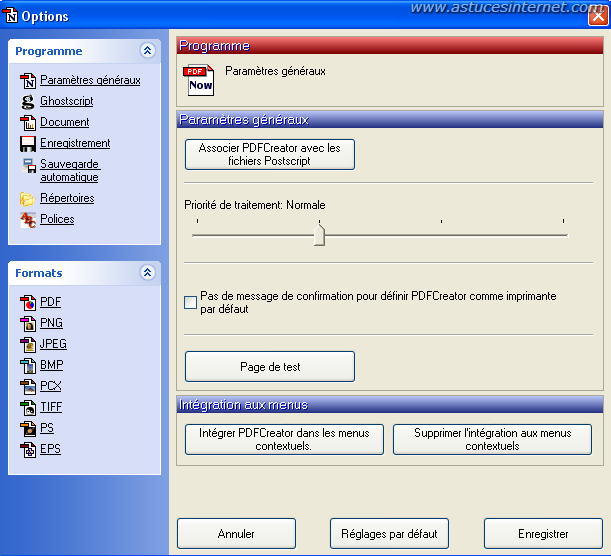Collapse the Formats sidebar panel
The image size is (611, 556).
[147, 272]
